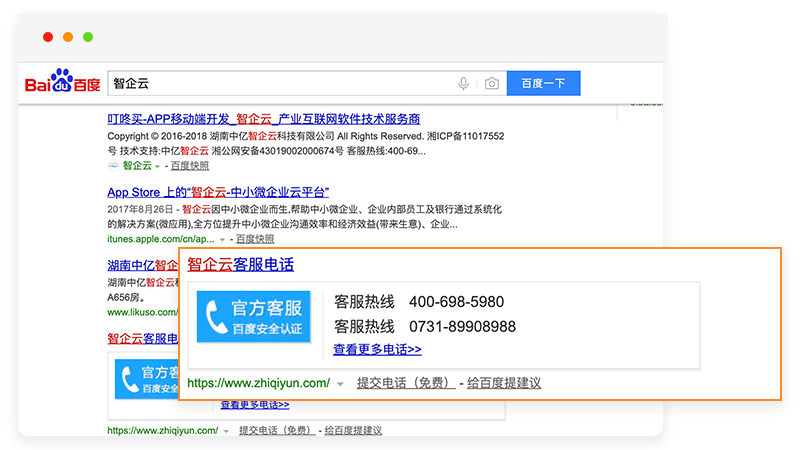Open 湖南中亿智企 result link
This screenshot has height=450, width=800.
pos(142,265)
